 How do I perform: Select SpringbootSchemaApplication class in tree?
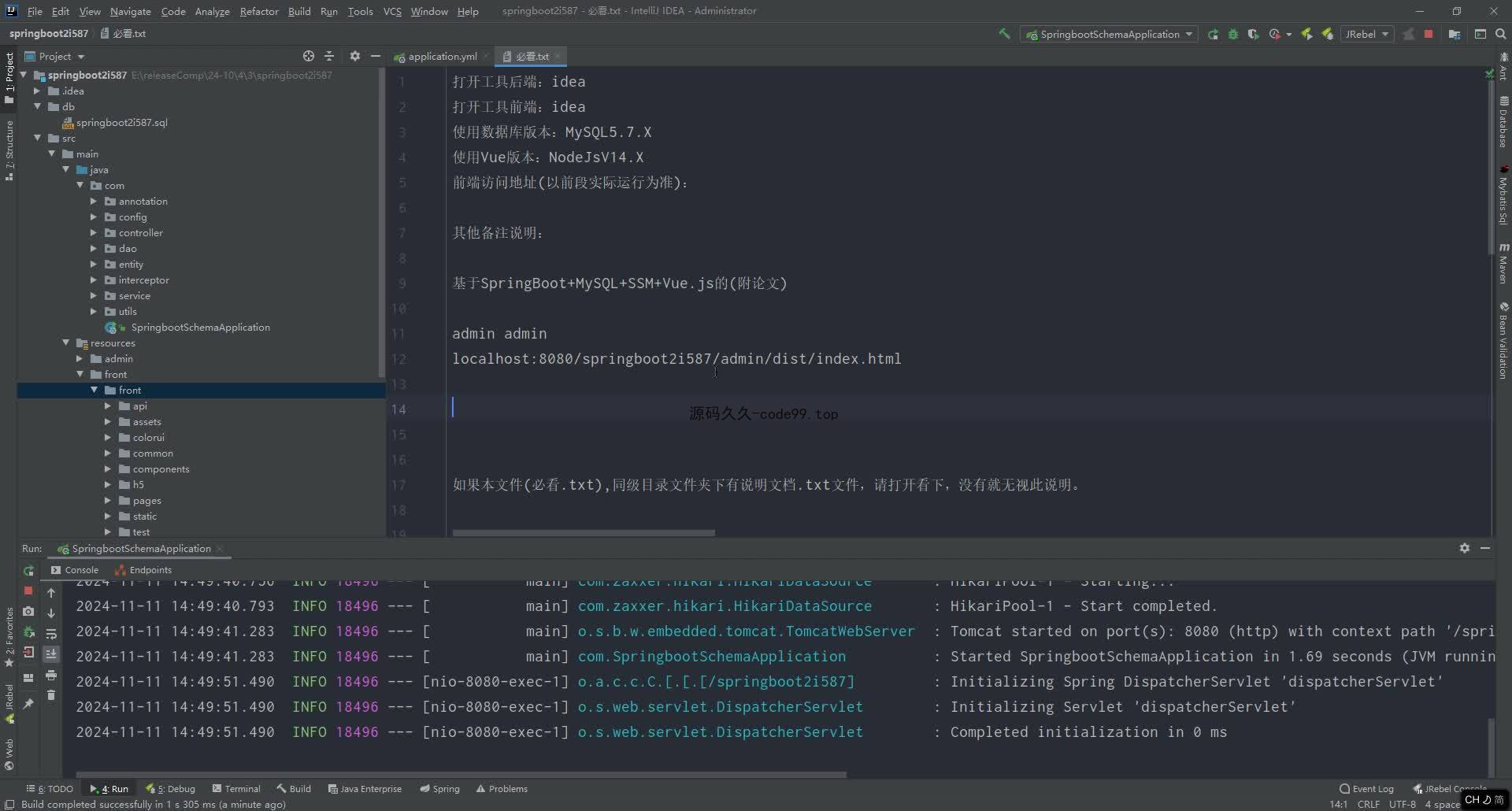[200, 327]
